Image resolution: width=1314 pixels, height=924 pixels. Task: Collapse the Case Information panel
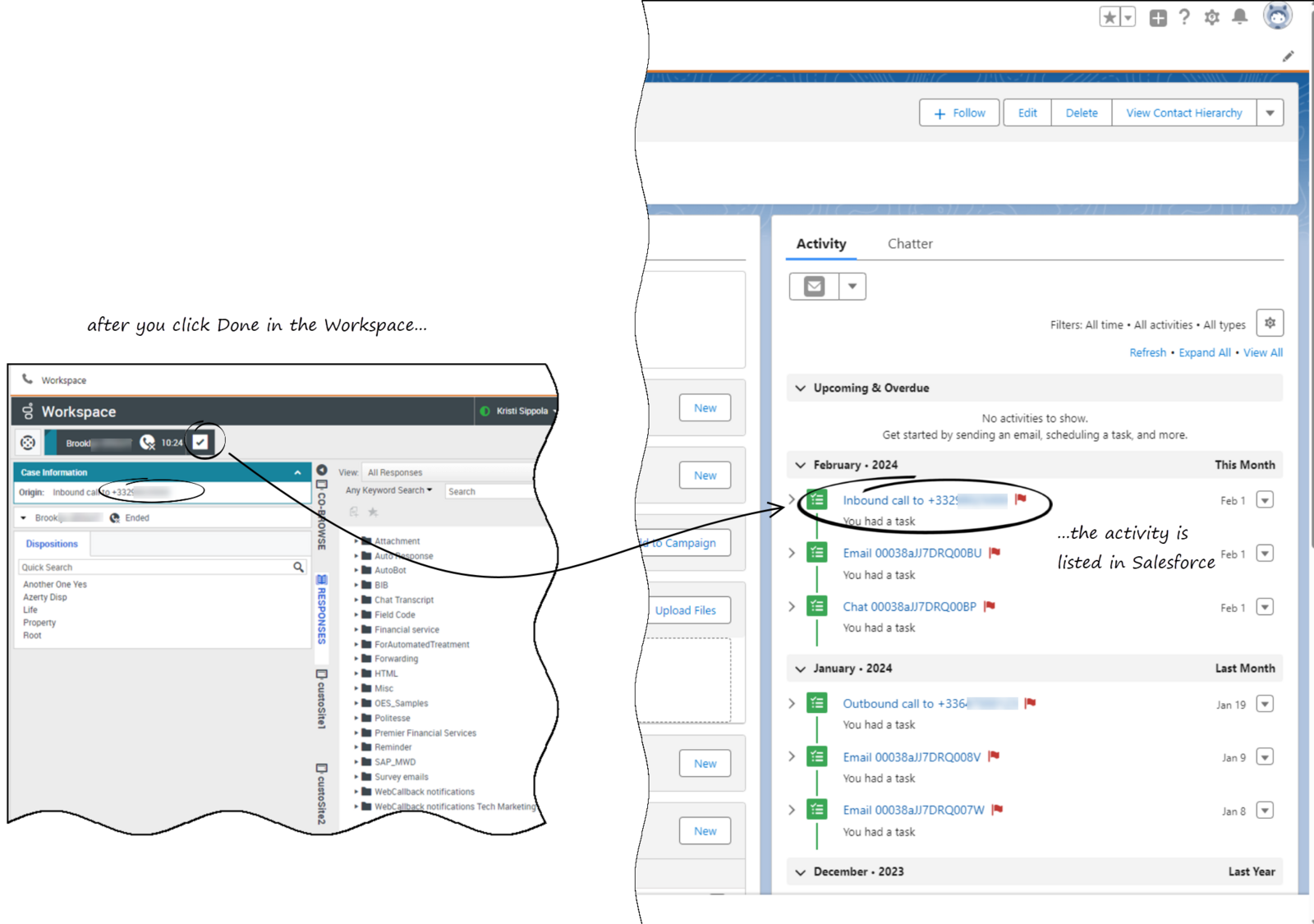click(297, 473)
